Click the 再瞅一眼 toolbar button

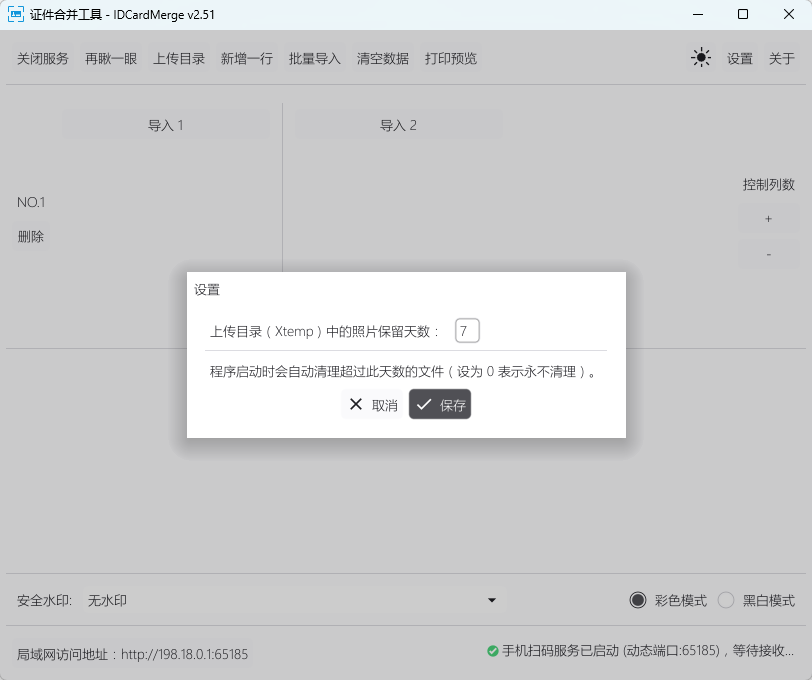[111, 59]
